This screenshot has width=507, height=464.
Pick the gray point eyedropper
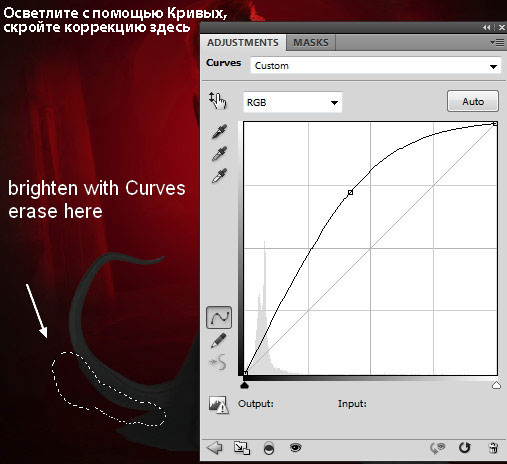pyautogui.click(x=219, y=154)
